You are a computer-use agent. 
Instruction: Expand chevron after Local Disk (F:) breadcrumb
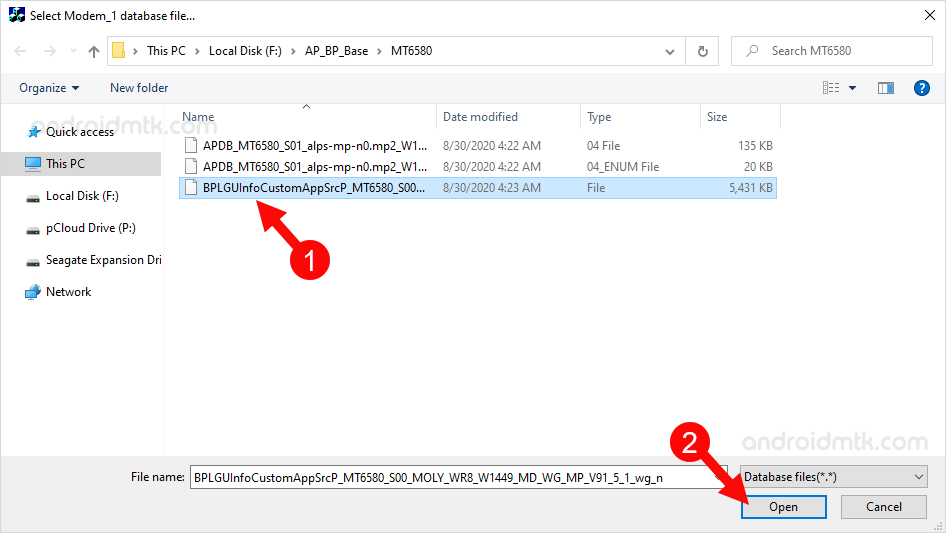(293, 51)
